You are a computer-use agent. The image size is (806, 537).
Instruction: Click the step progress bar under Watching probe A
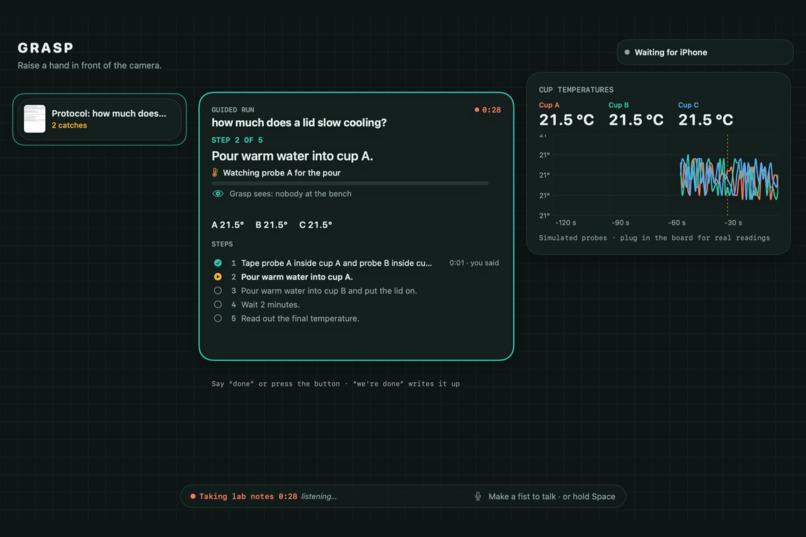[x=350, y=183]
